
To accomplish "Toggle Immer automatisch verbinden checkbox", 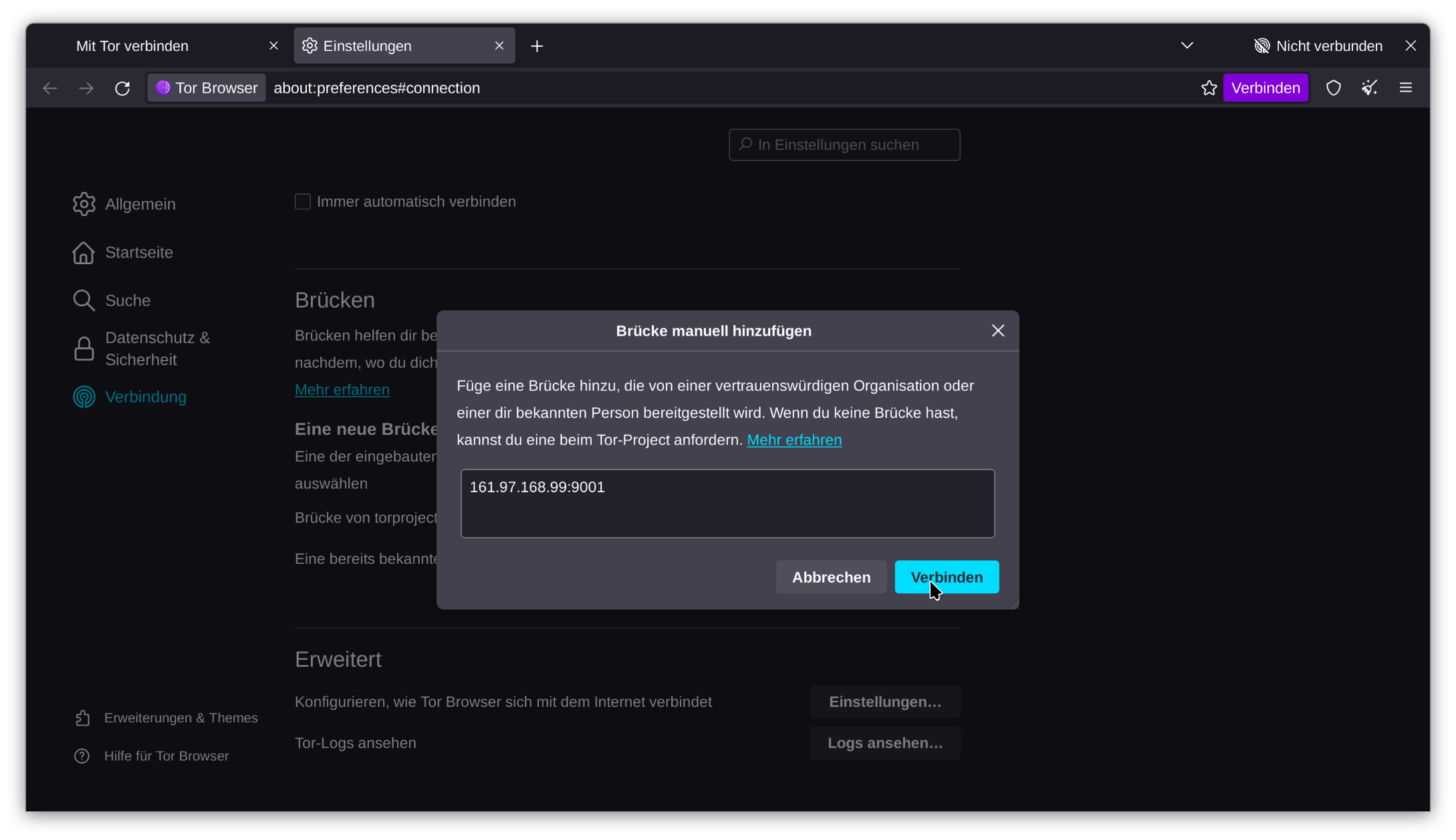I will pos(303,201).
